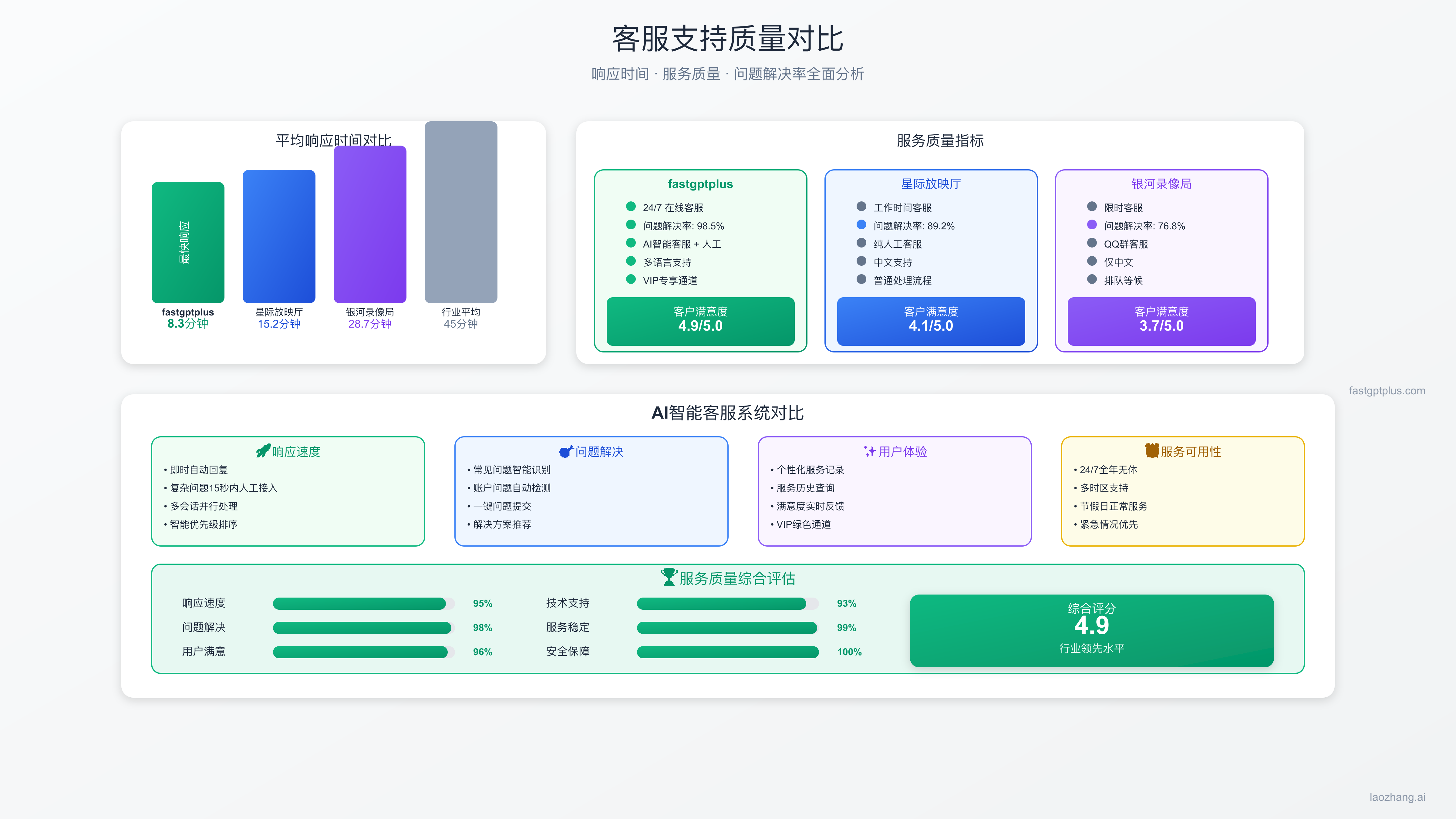The height and width of the screenshot is (819, 1456).
Task: Click the 响应速度 95% progress bar
Action: point(363,604)
